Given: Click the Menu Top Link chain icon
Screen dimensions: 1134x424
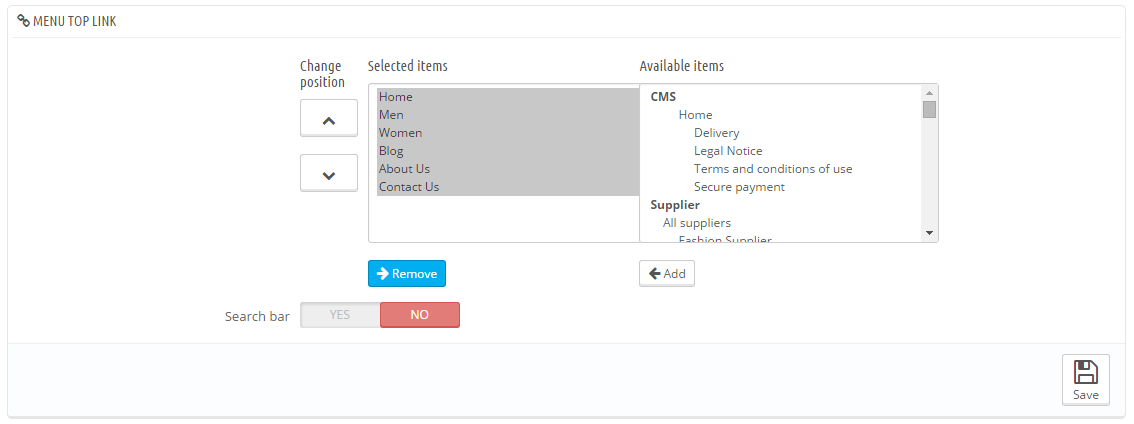Looking at the screenshot, I should (x=23, y=22).
